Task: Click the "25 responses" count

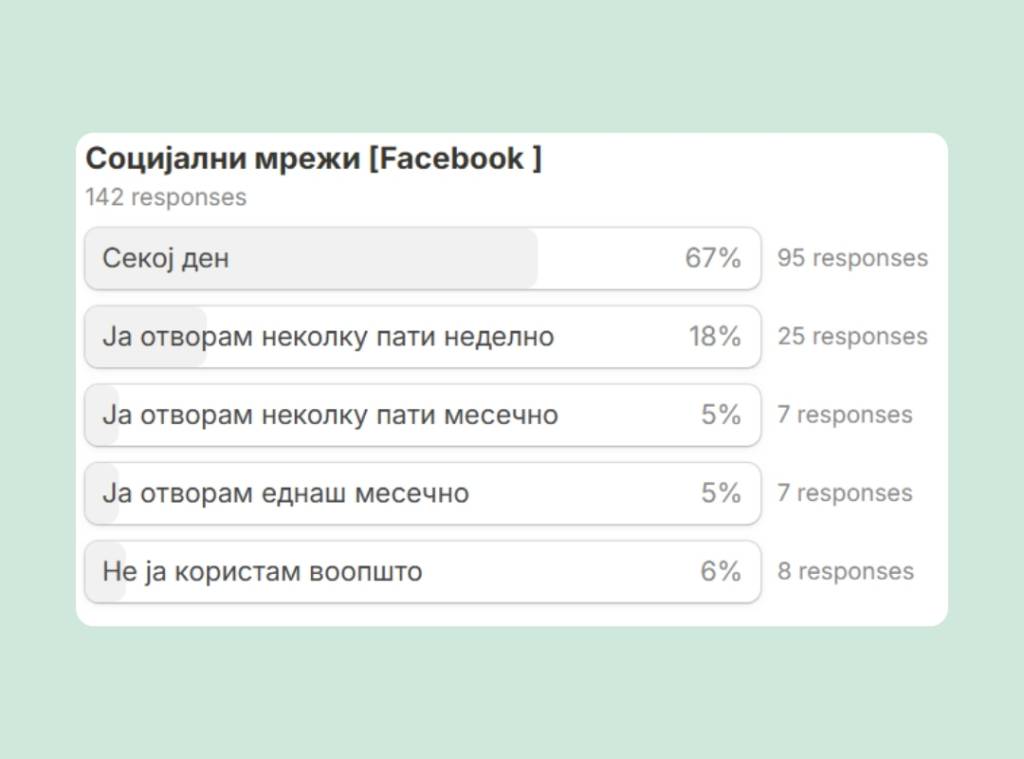Action: coord(852,337)
